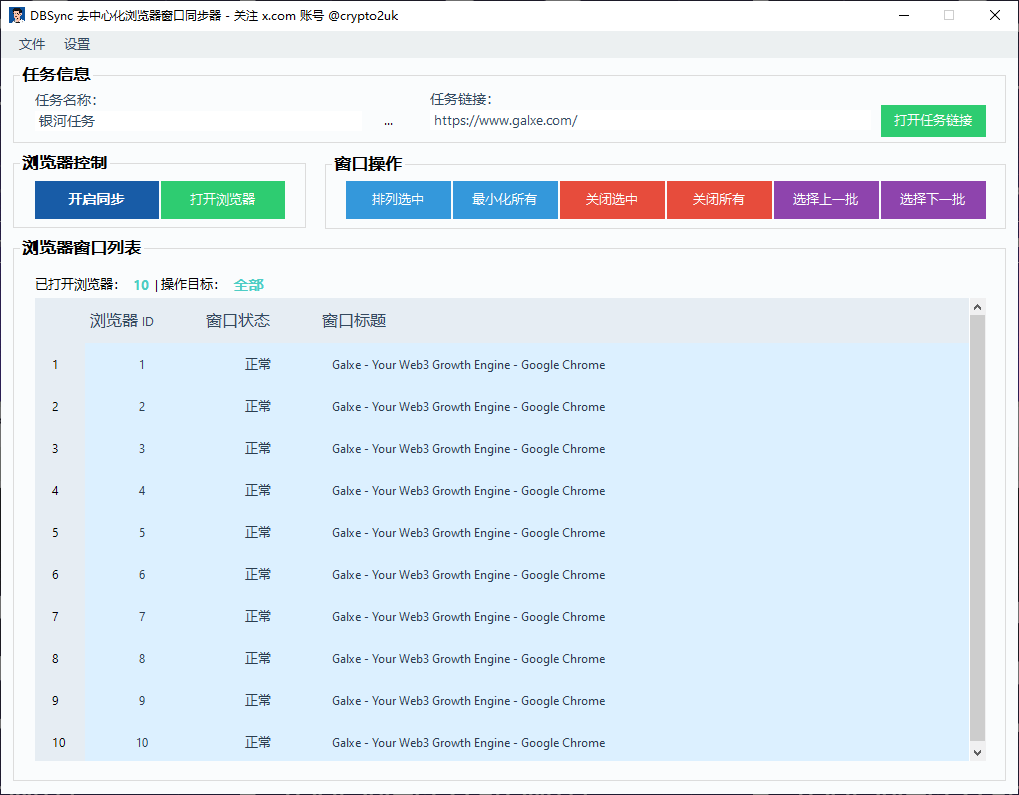Image resolution: width=1019 pixels, height=795 pixels.
Task: Click the red 关闭选中 button
Action: [x=612, y=200]
